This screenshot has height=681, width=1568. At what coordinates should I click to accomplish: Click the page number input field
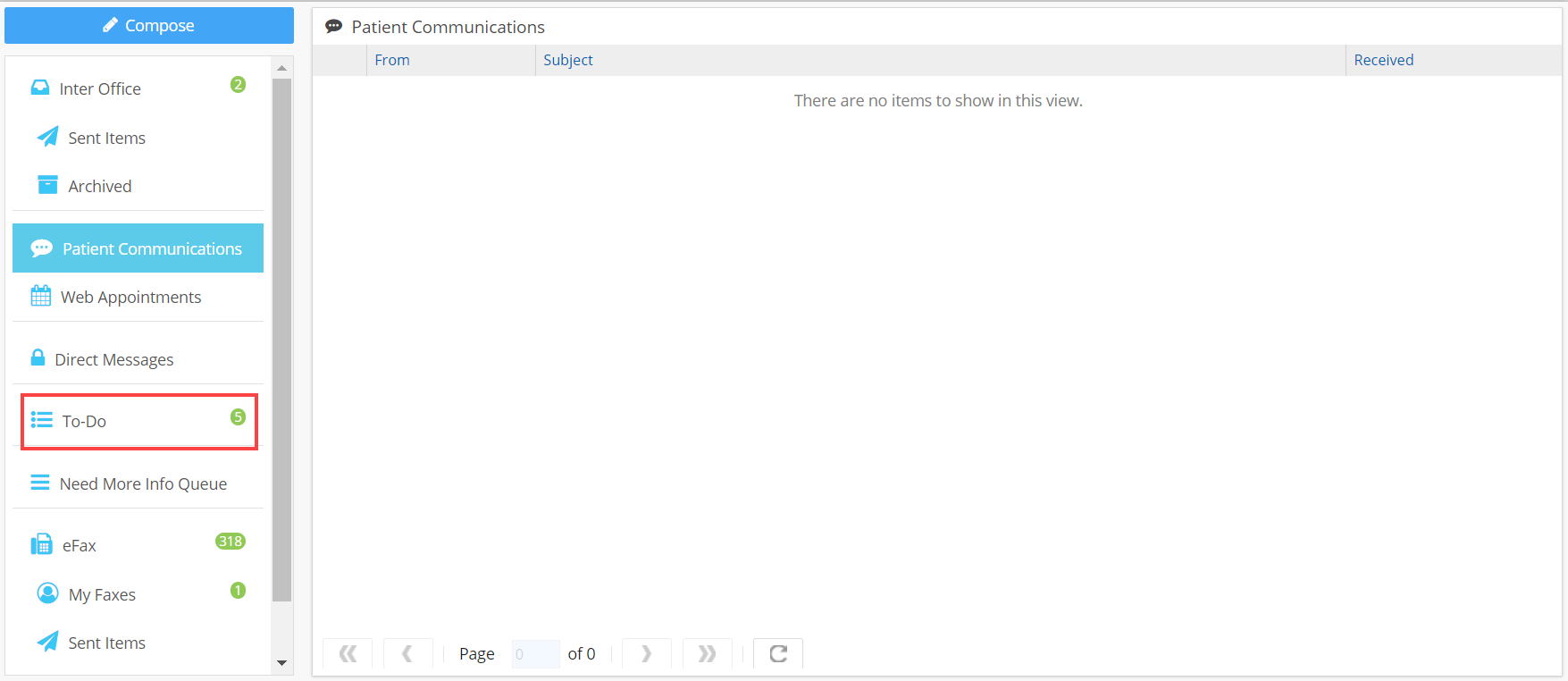pyautogui.click(x=535, y=654)
